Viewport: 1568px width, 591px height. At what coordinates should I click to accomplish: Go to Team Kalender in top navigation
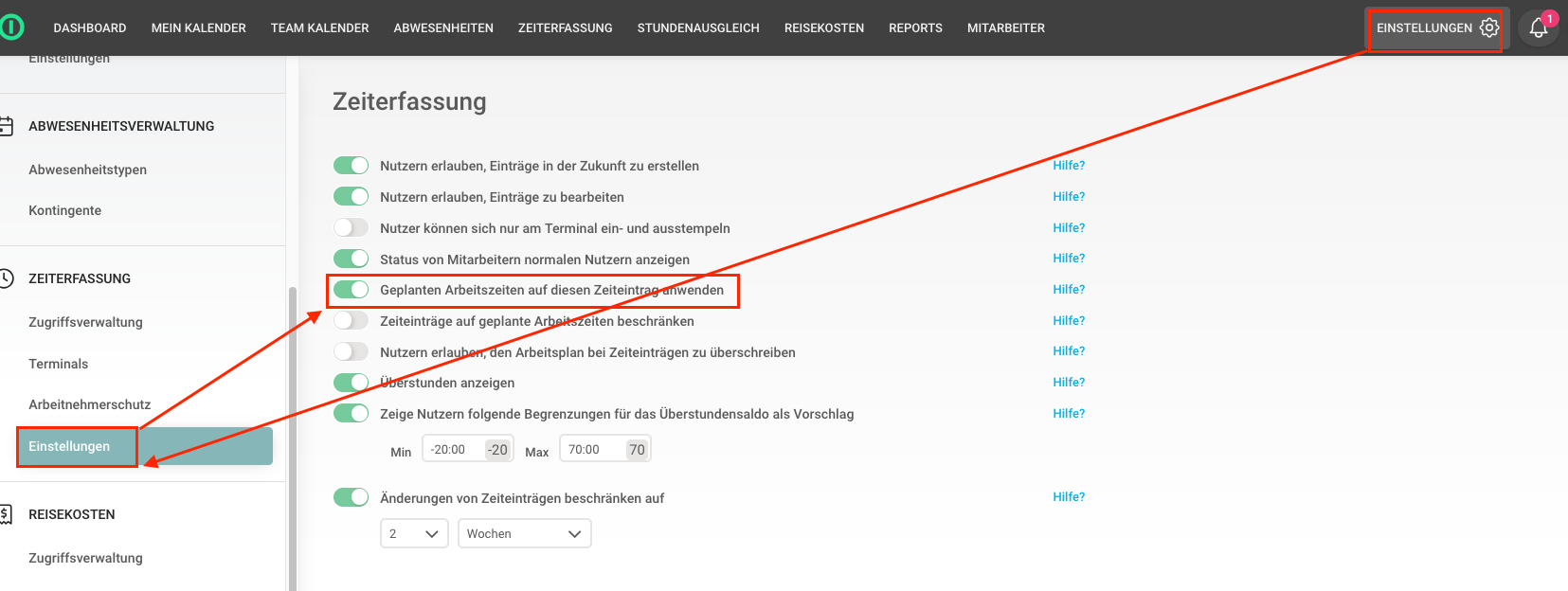(x=319, y=28)
